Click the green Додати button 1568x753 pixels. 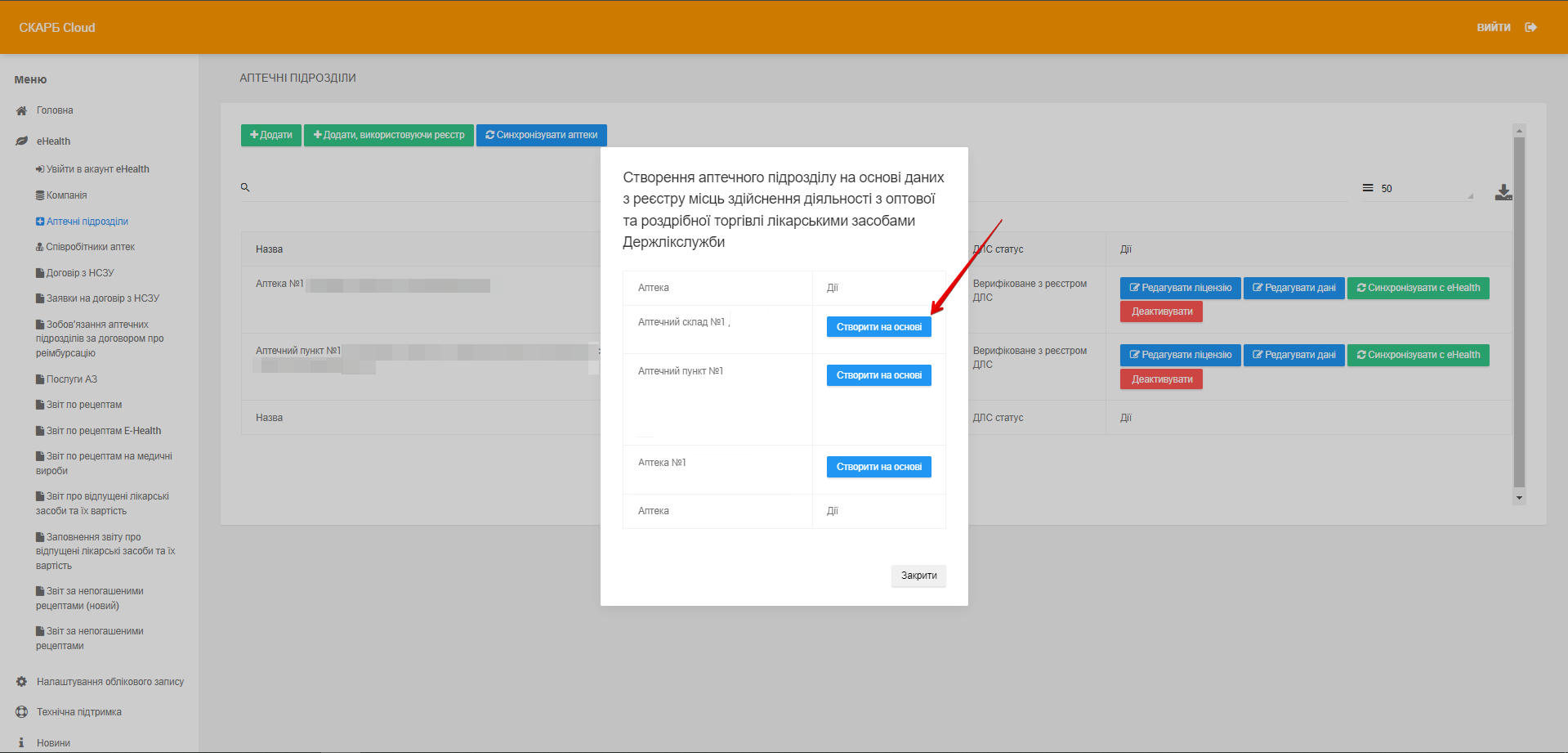tap(271, 135)
